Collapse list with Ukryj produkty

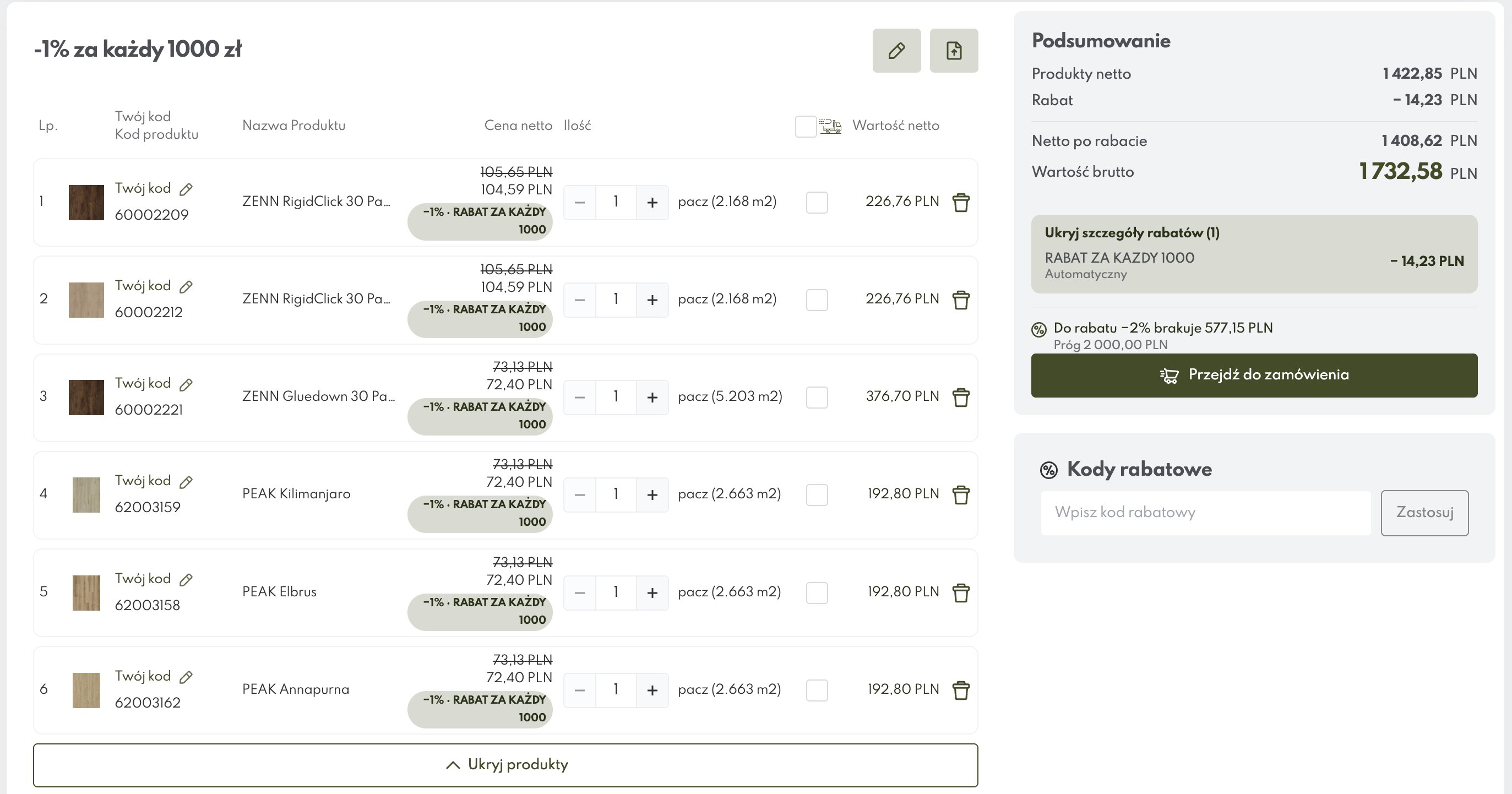point(505,765)
